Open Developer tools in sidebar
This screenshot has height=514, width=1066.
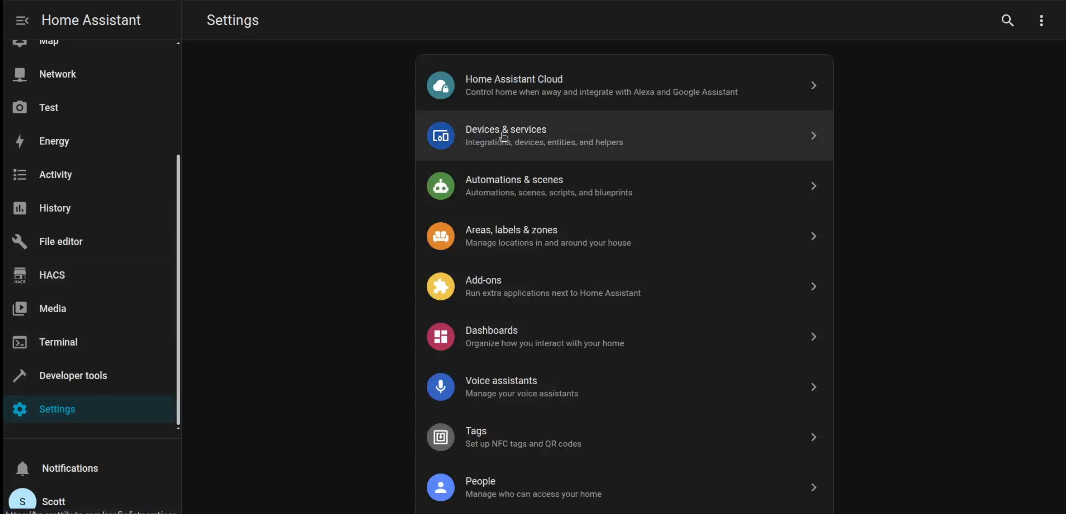click(x=72, y=376)
